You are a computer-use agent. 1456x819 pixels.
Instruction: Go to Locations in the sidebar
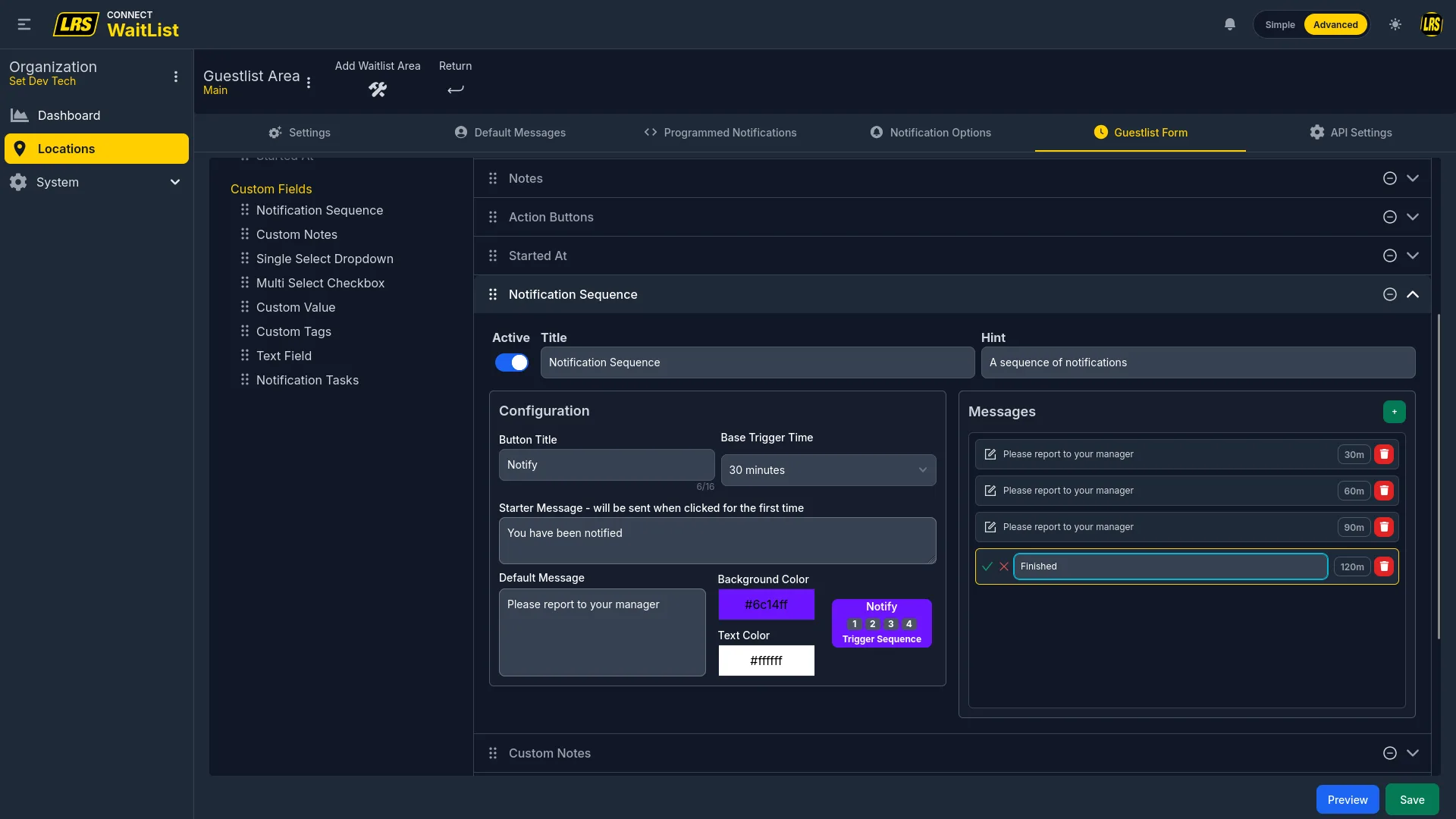96,149
